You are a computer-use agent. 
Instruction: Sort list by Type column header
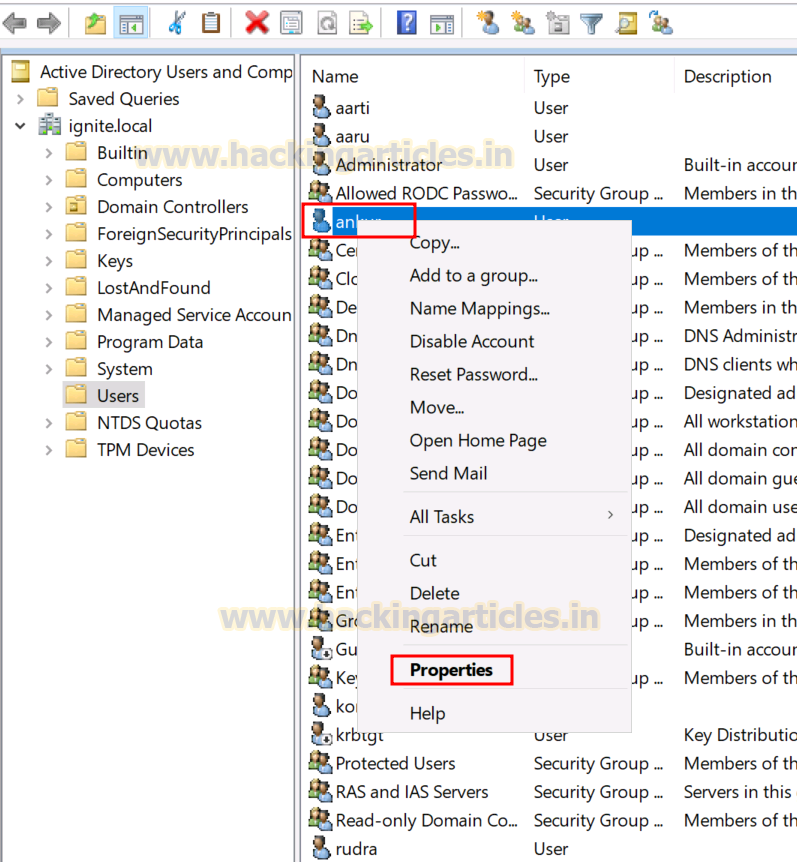coord(551,76)
